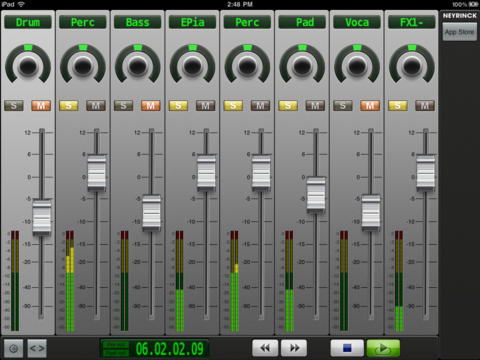Screen dimensions: 480x360
Task: Select the Perc name label beside Pad
Action: coord(247,22)
